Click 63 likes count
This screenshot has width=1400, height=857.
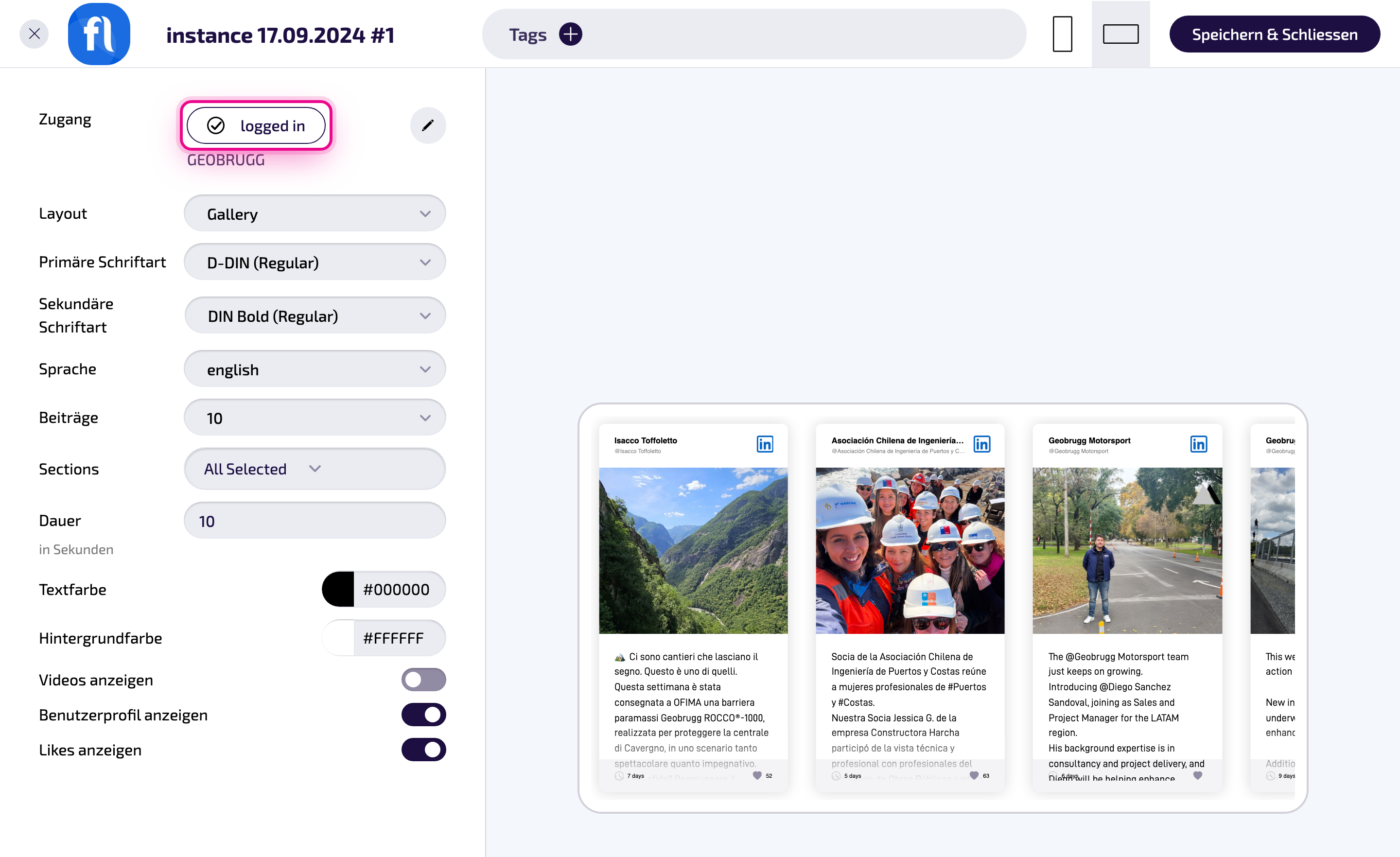(x=986, y=776)
